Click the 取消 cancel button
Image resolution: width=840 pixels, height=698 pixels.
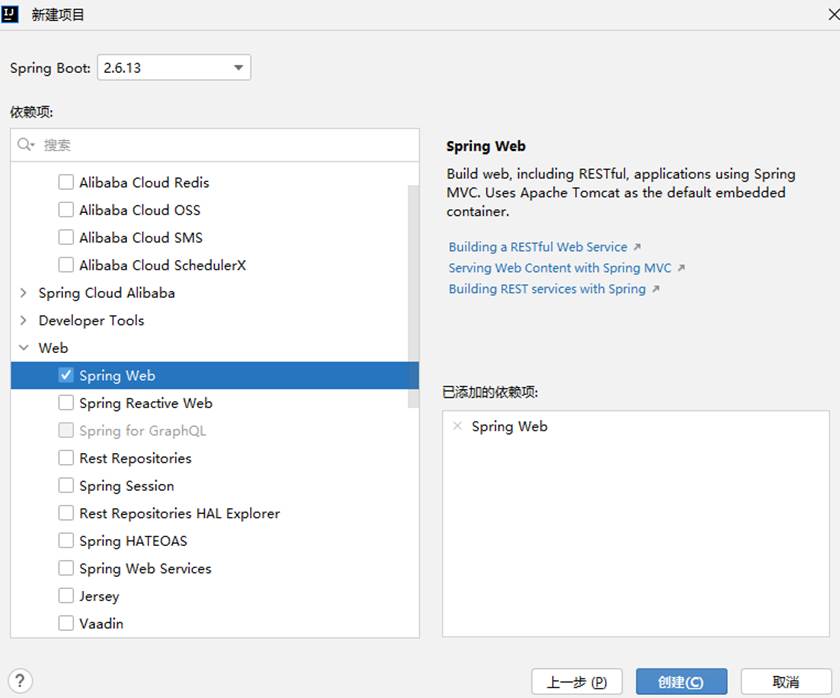pos(786,681)
